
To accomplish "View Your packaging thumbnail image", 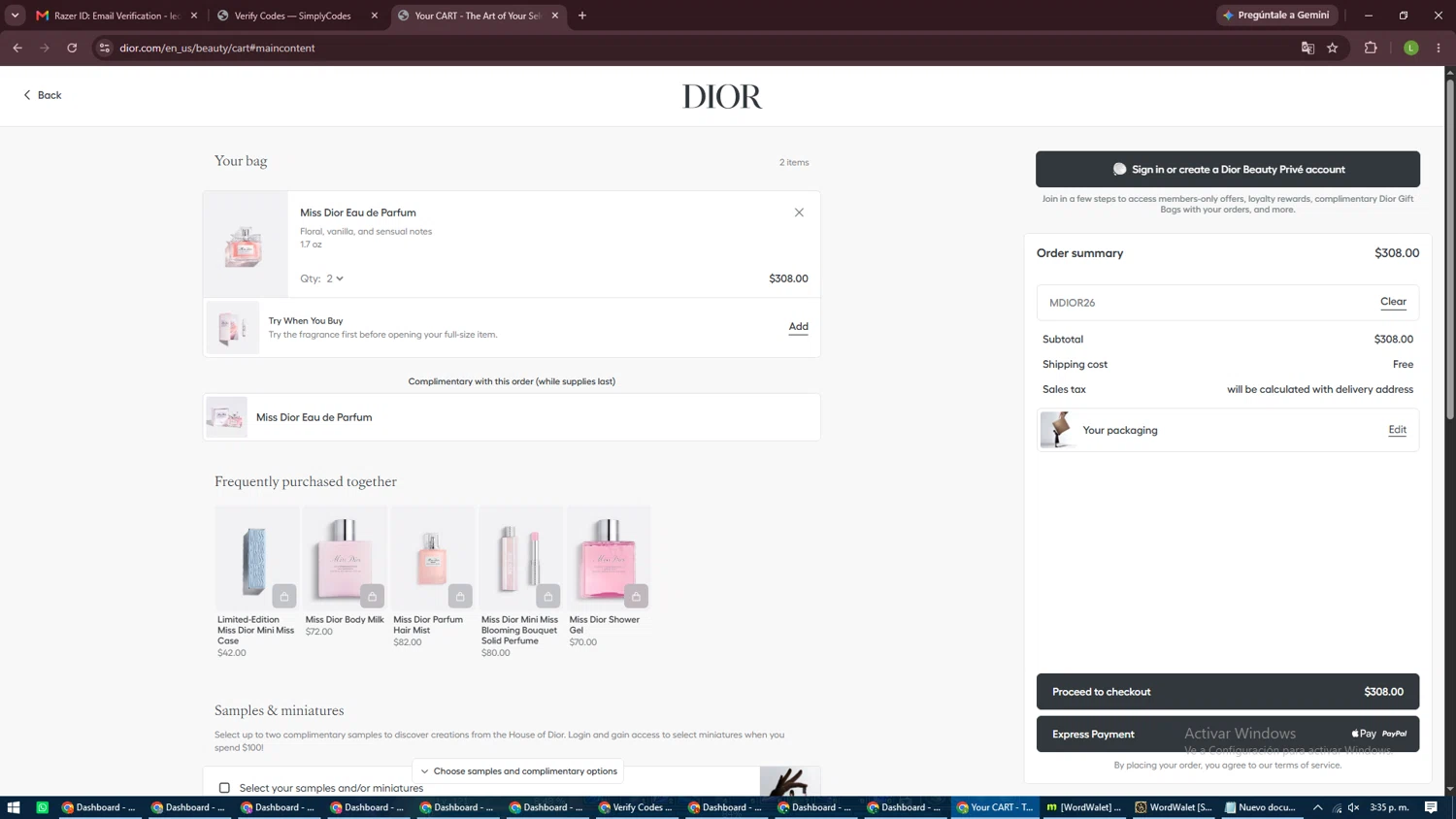I will point(1057,430).
